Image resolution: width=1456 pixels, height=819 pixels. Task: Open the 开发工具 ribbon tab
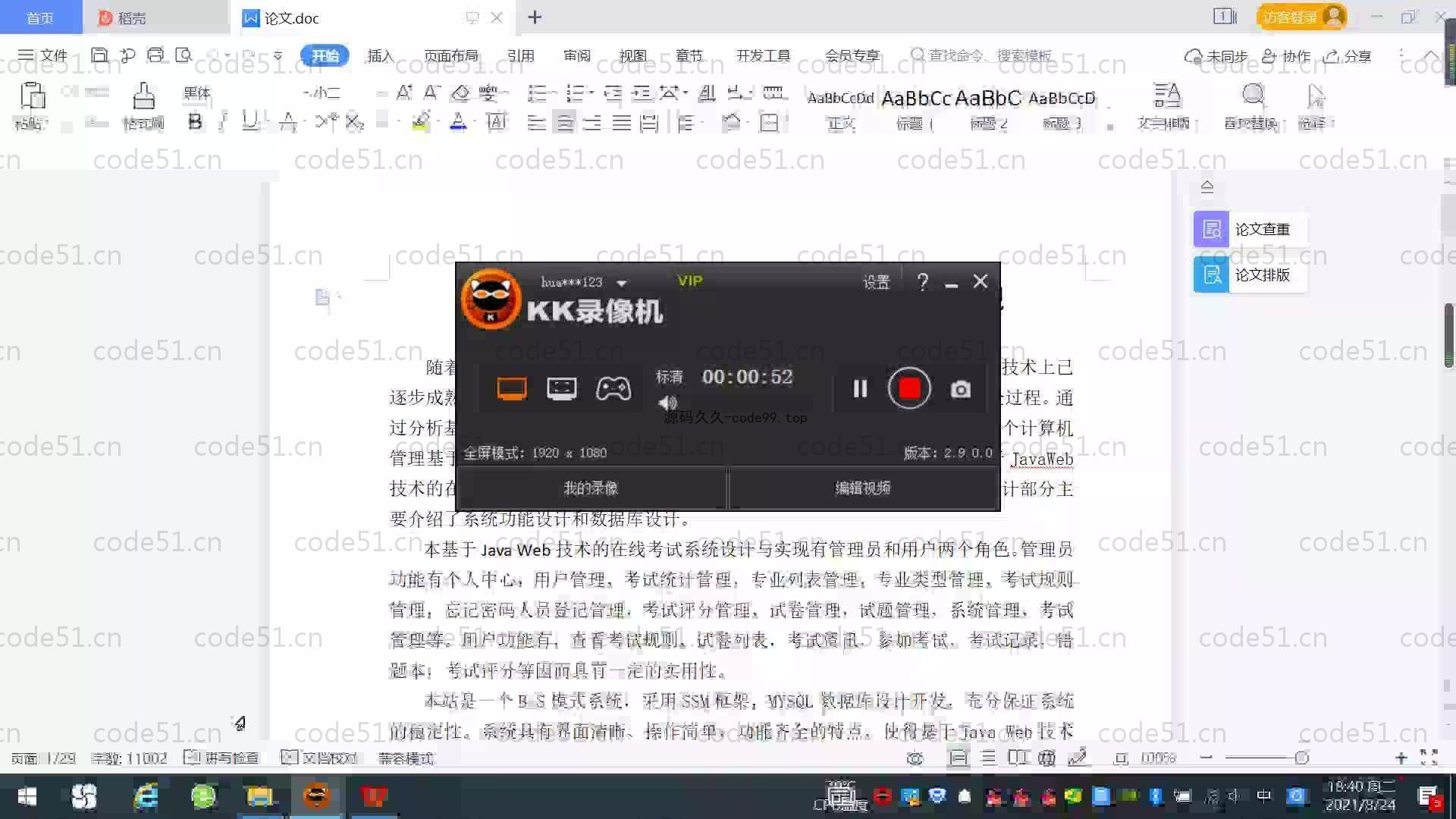click(x=763, y=55)
